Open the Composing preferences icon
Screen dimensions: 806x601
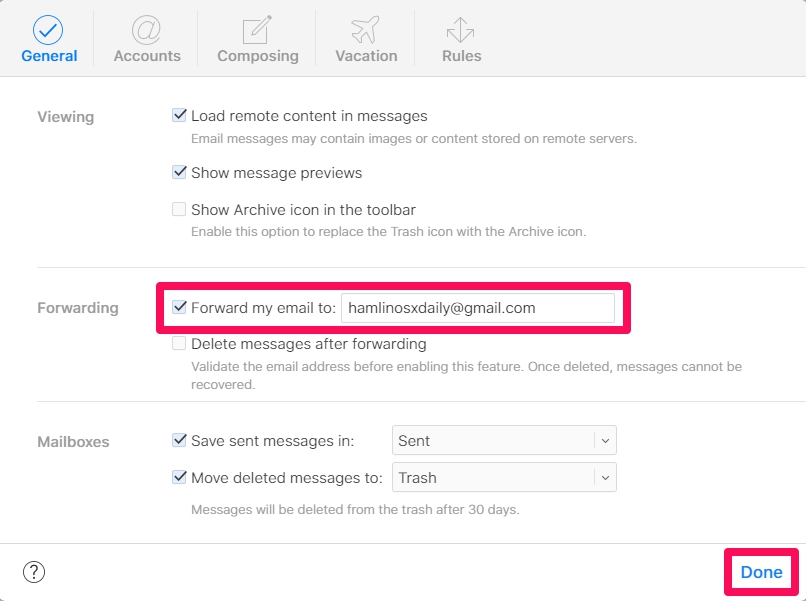257,29
